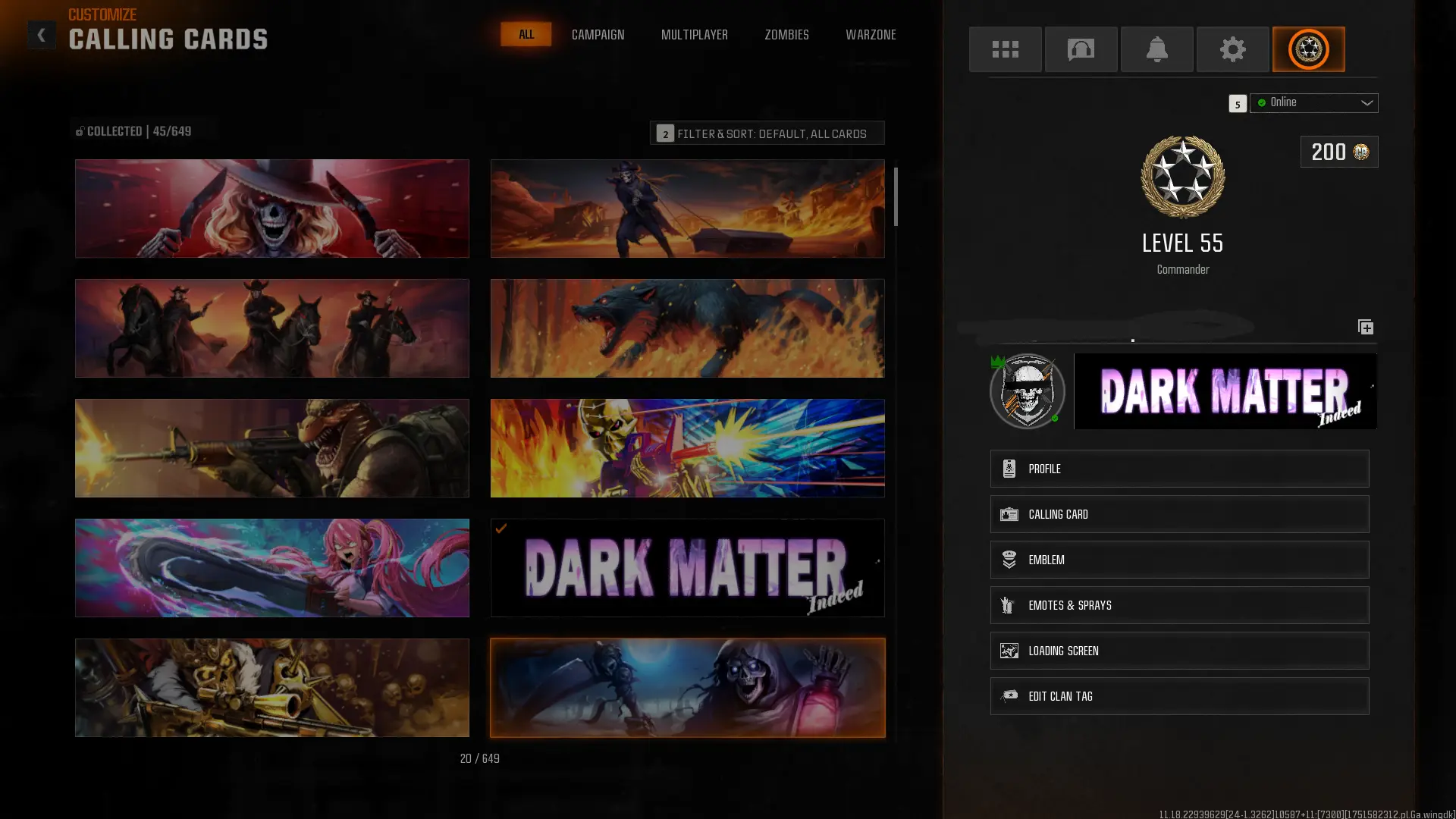The height and width of the screenshot is (819, 1456).
Task: Open the notifications bell icon
Action: point(1156,49)
